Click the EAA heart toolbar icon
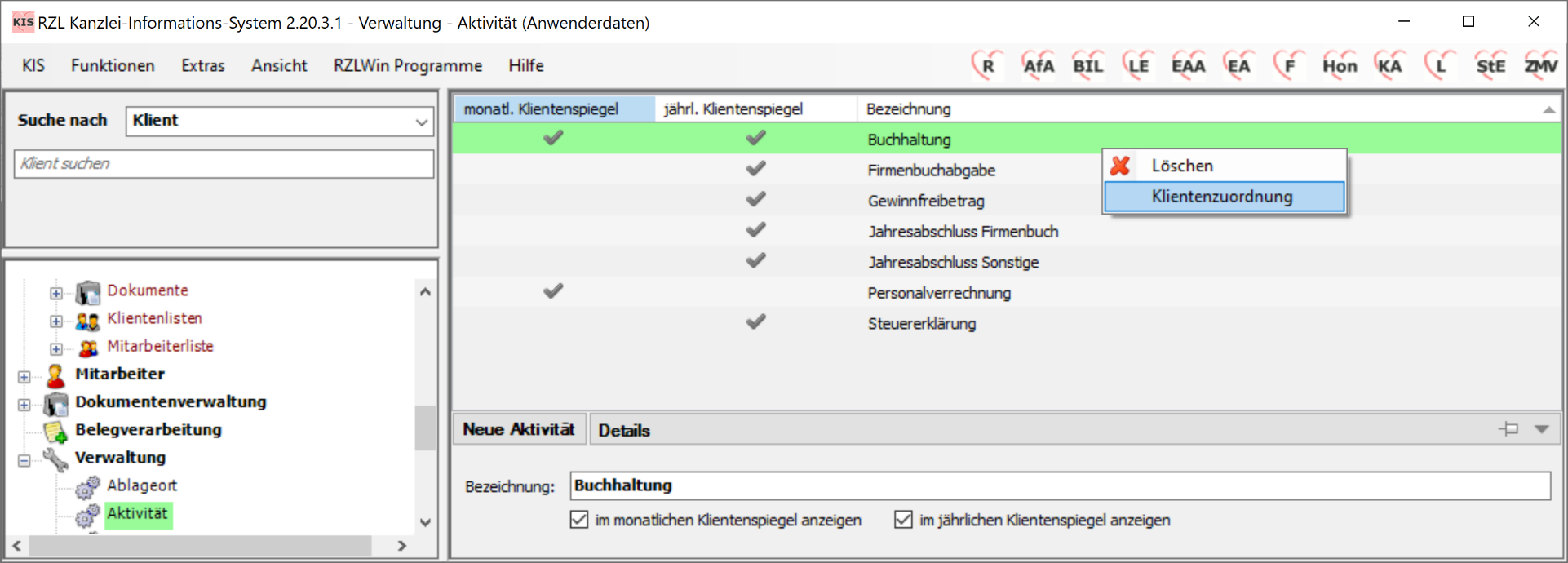This screenshot has width=1568, height=563. (1188, 65)
